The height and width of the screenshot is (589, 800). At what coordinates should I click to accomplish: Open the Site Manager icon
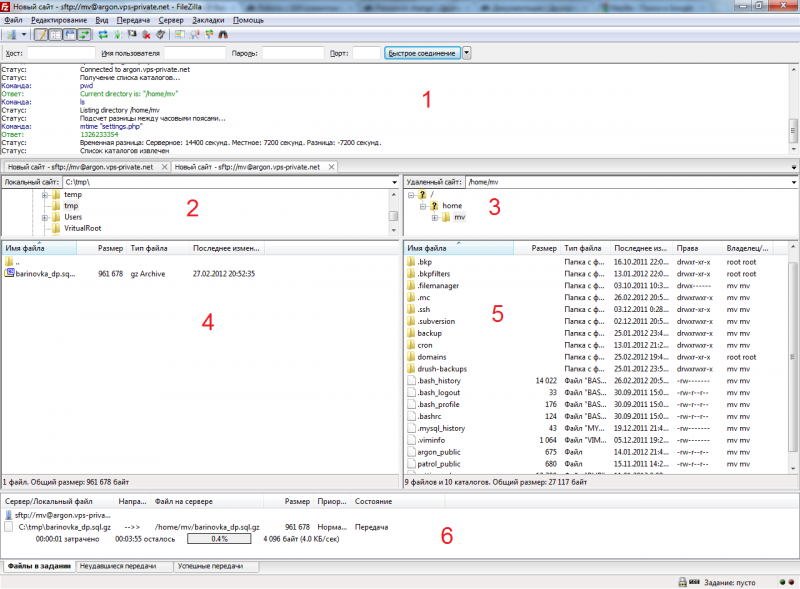coord(12,34)
